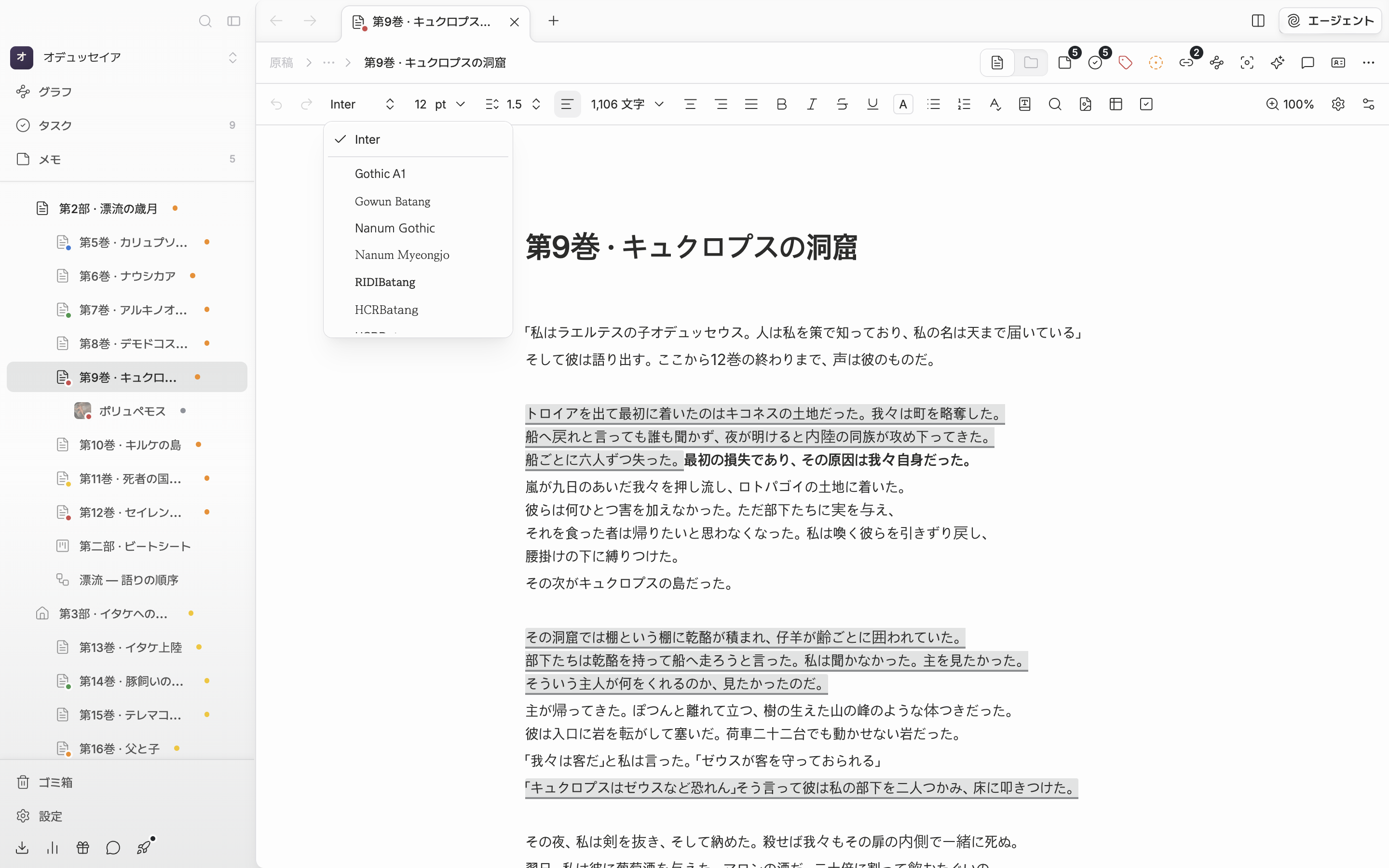Go forward with the right arrow

[x=310, y=21]
